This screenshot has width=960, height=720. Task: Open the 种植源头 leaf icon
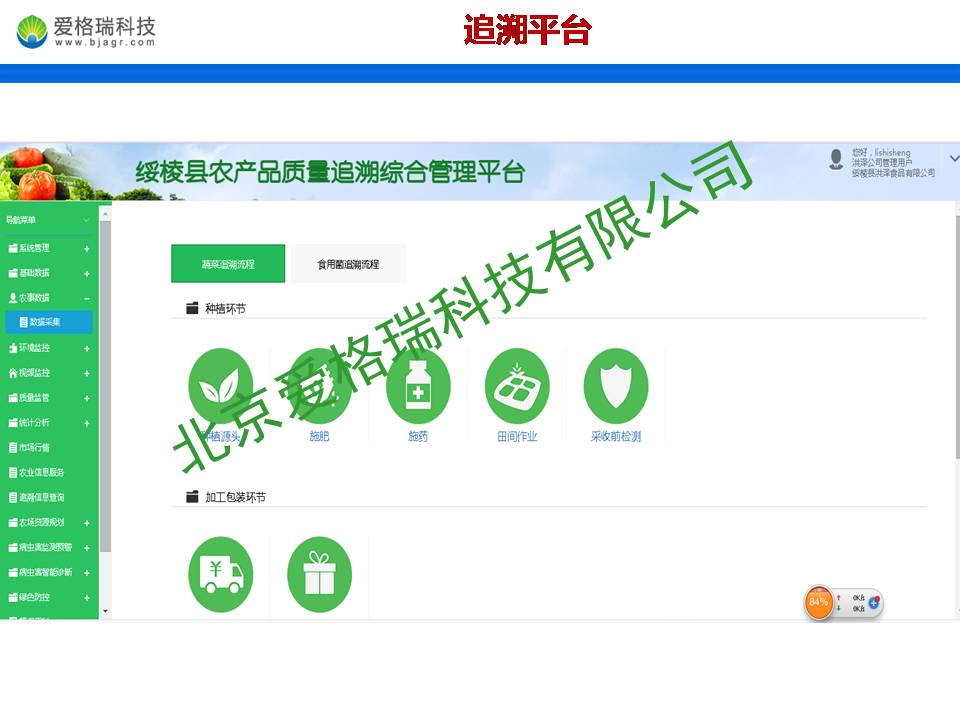(x=220, y=386)
